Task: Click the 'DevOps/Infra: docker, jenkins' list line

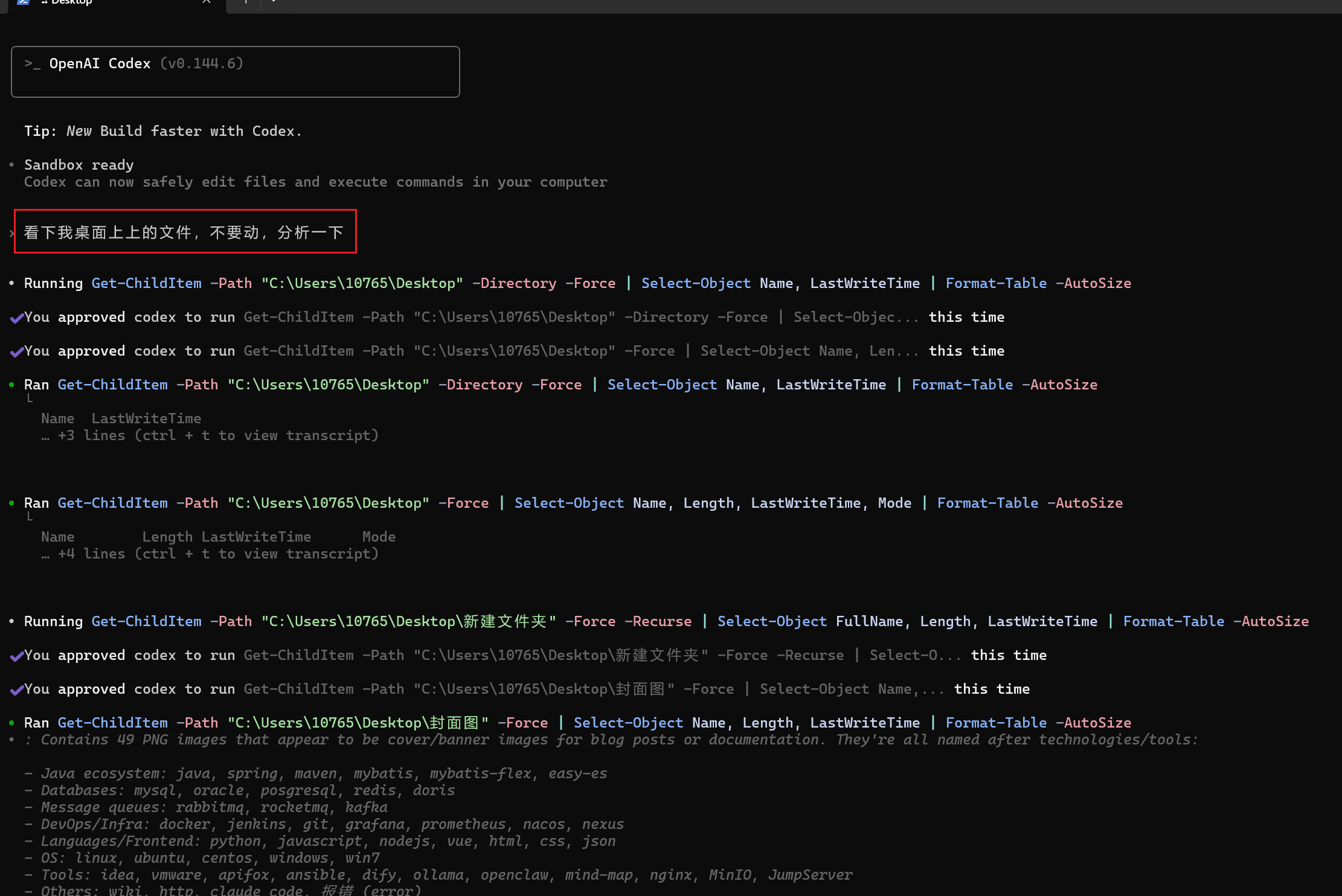Action: pos(324,824)
